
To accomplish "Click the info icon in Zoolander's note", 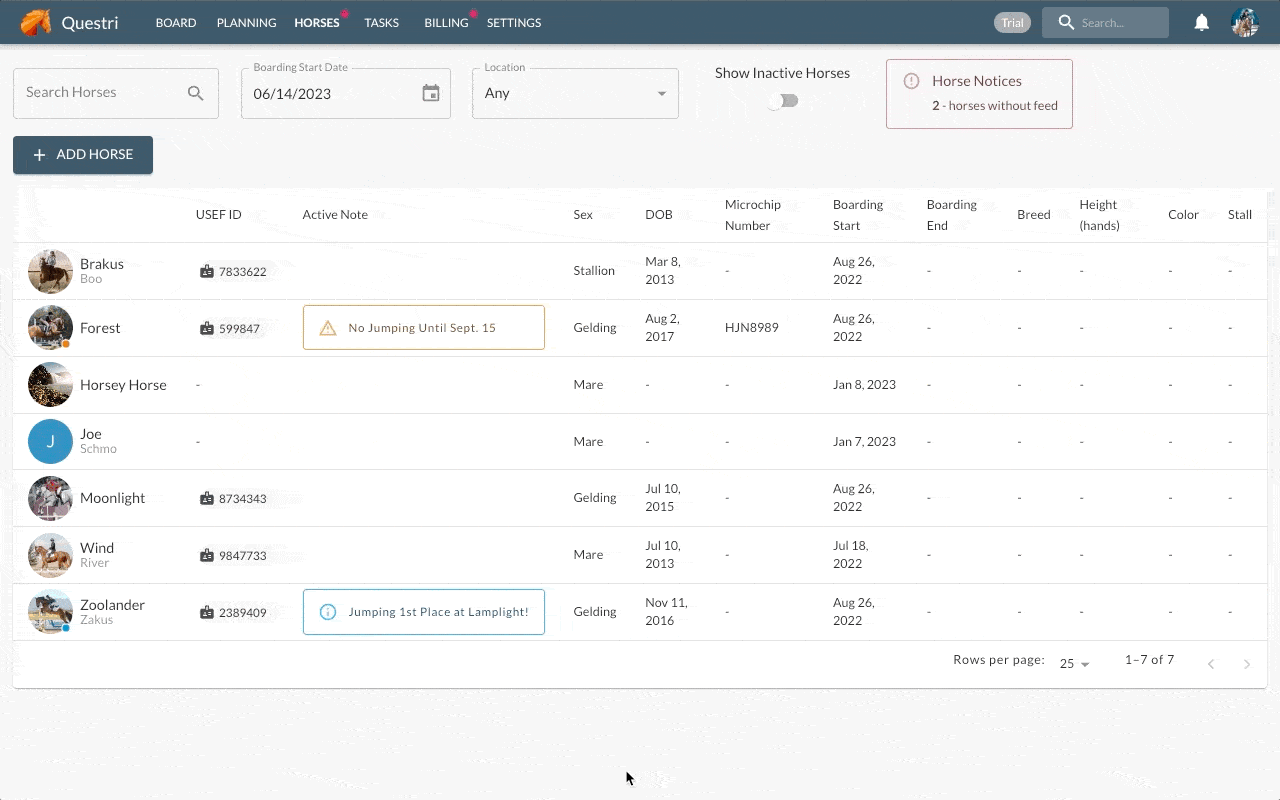I will (327, 612).
